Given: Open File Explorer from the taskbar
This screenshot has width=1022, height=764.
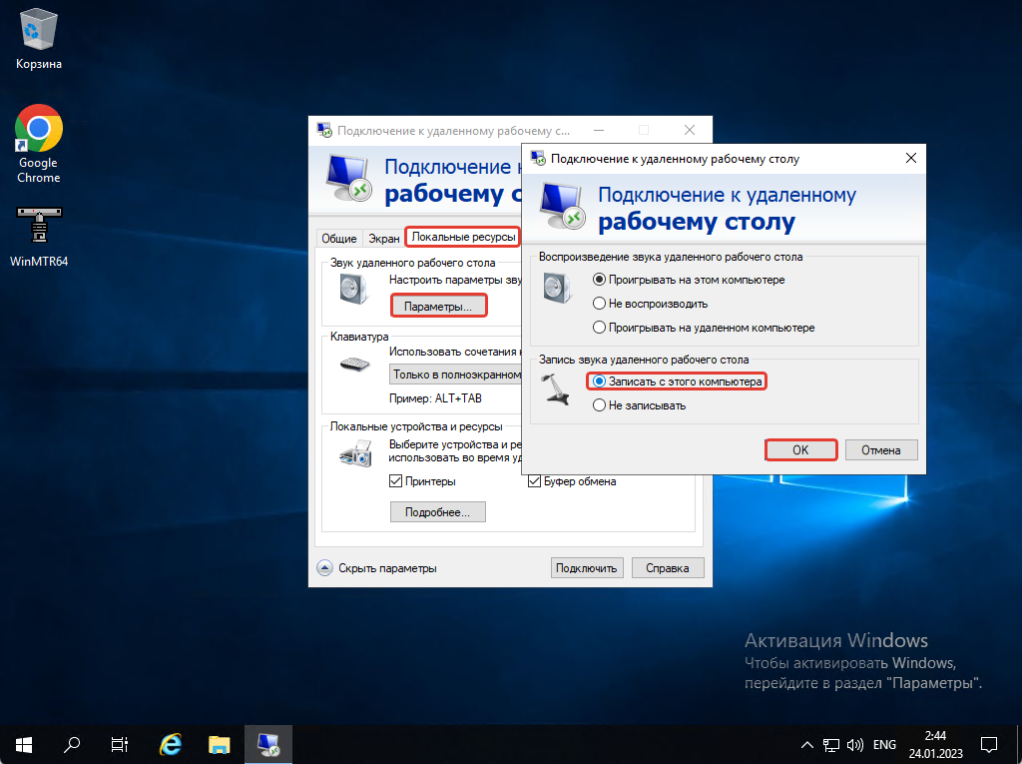Looking at the screenshot, I should 220,744.
